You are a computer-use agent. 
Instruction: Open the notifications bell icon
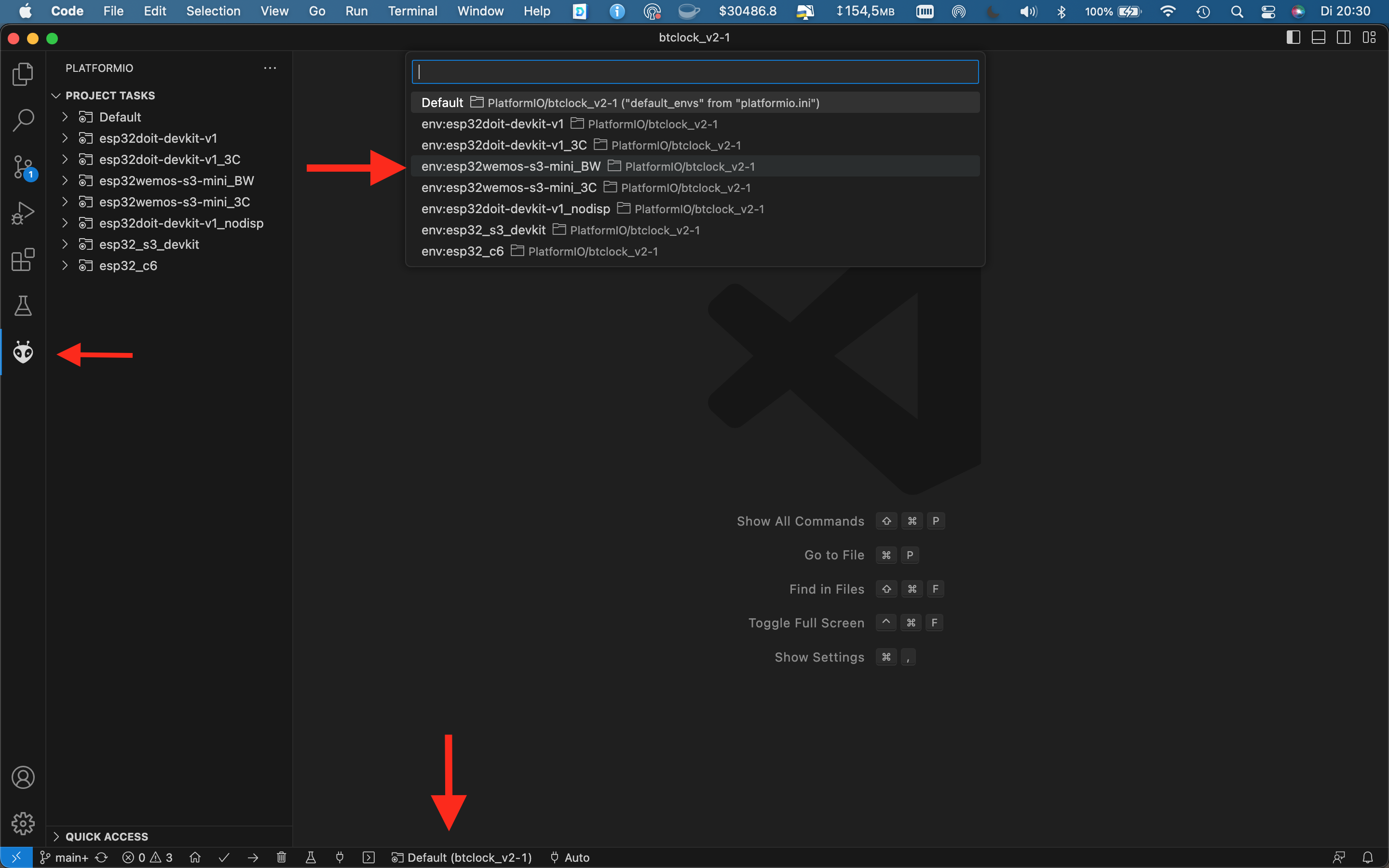(1368, 857)
